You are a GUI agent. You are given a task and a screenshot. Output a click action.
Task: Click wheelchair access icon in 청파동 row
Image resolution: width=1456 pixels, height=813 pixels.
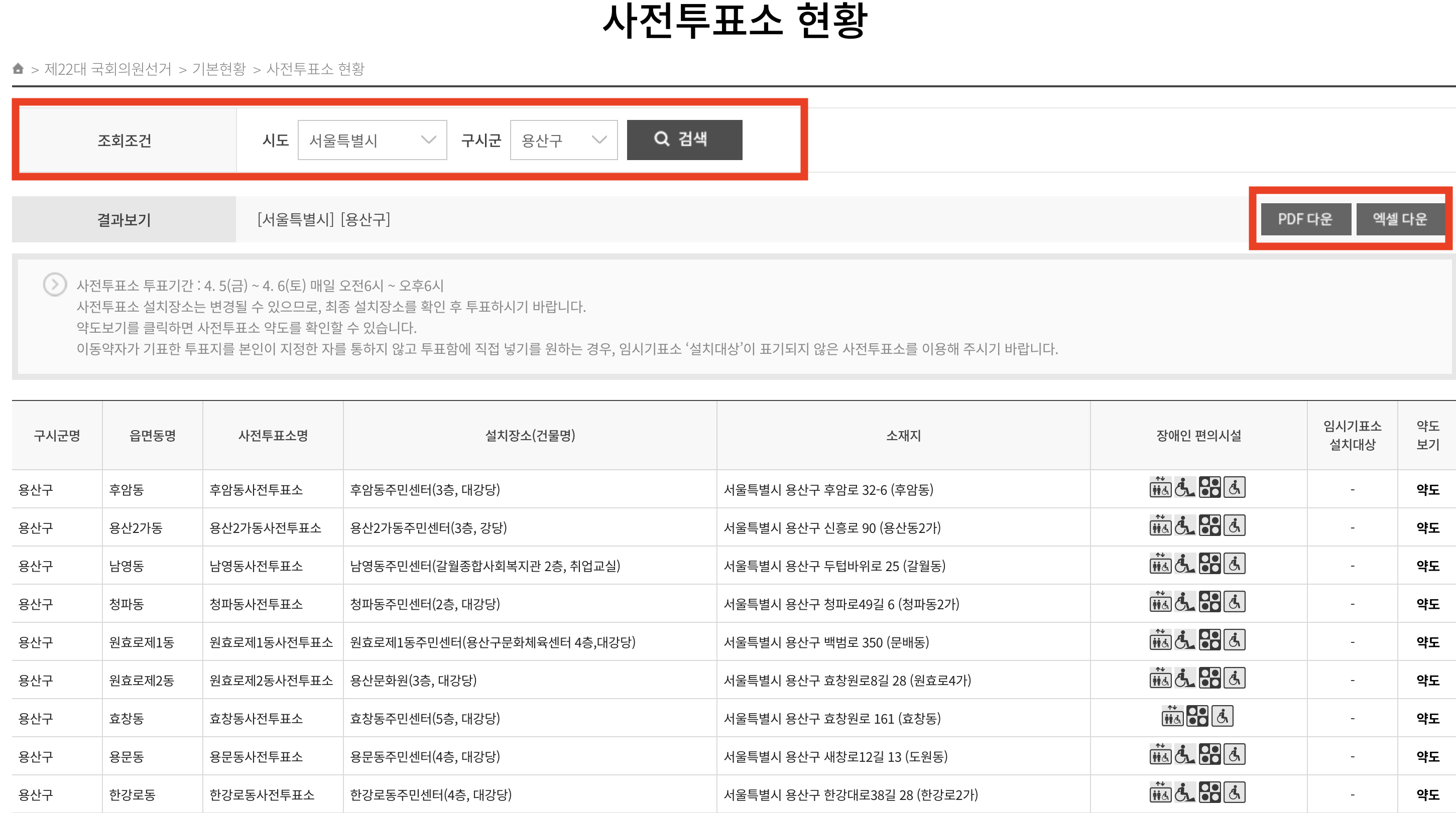point(1235,602)
